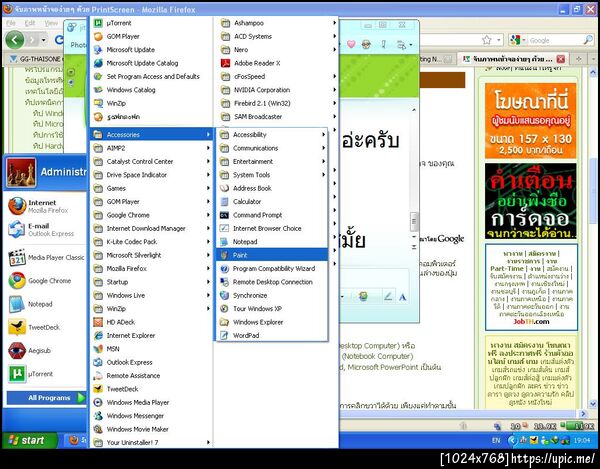The height and width of the screenshot is (469, 600).
Task: Open µTorrent in All Programs list
Action: point(151,23)
